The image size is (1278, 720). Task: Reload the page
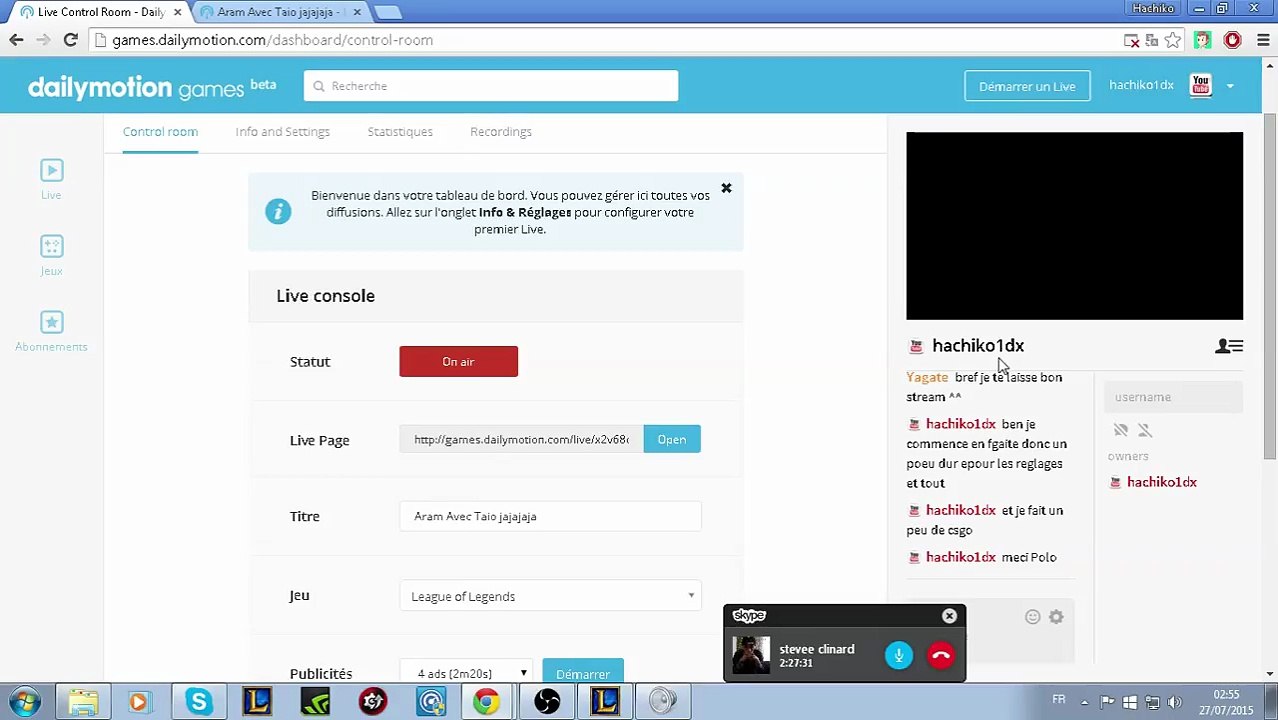coord(70,40)
